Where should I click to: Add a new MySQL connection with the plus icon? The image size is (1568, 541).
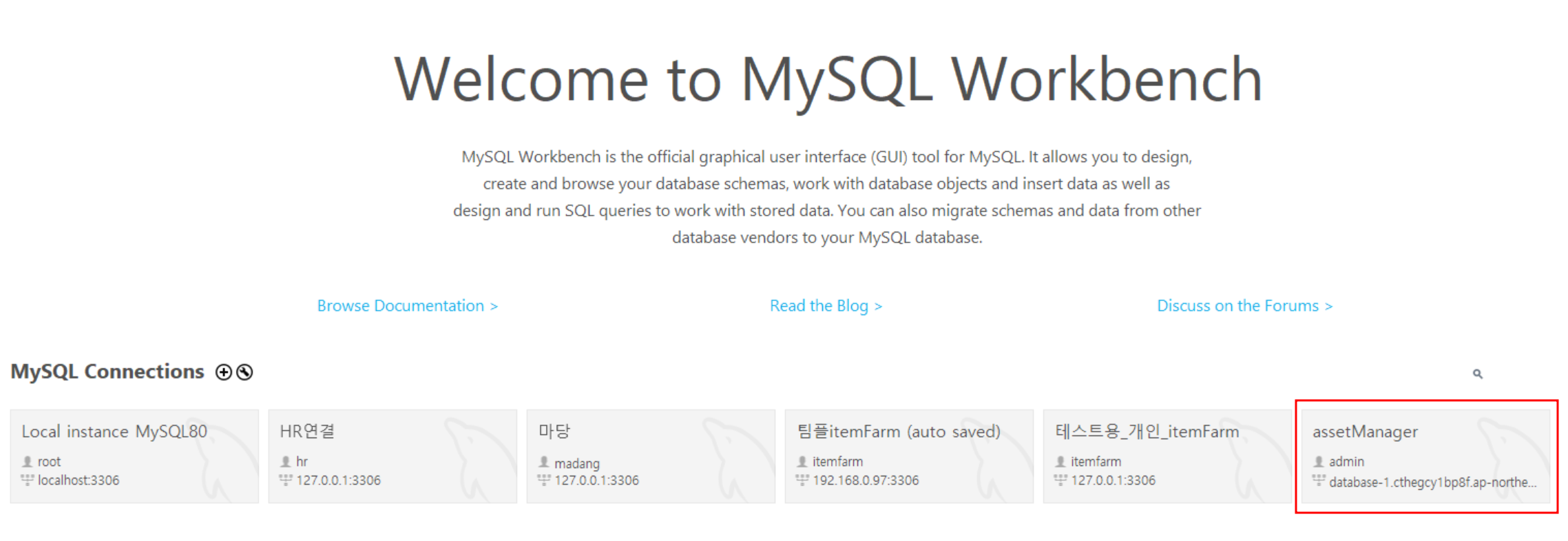[x=223, y=372]
